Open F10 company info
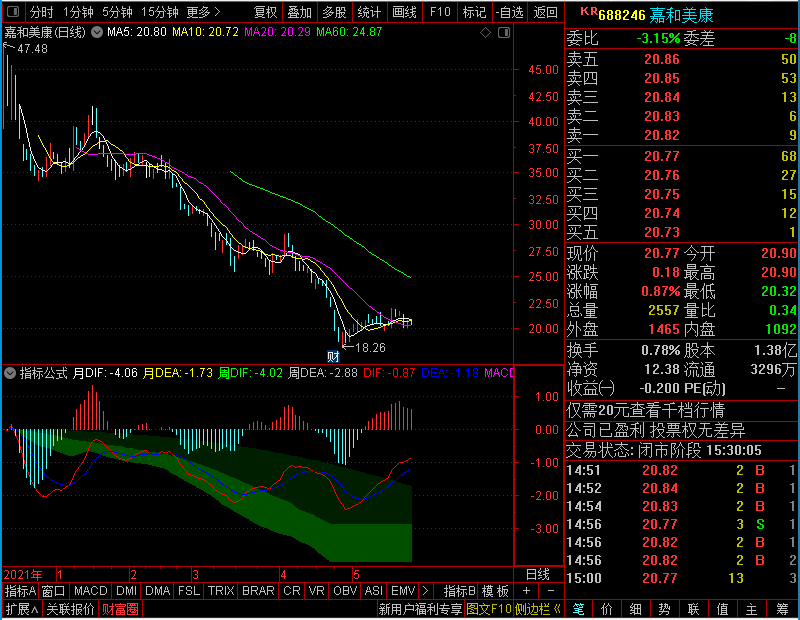Viewport: 800px width, 620px height. pos(440,12)
